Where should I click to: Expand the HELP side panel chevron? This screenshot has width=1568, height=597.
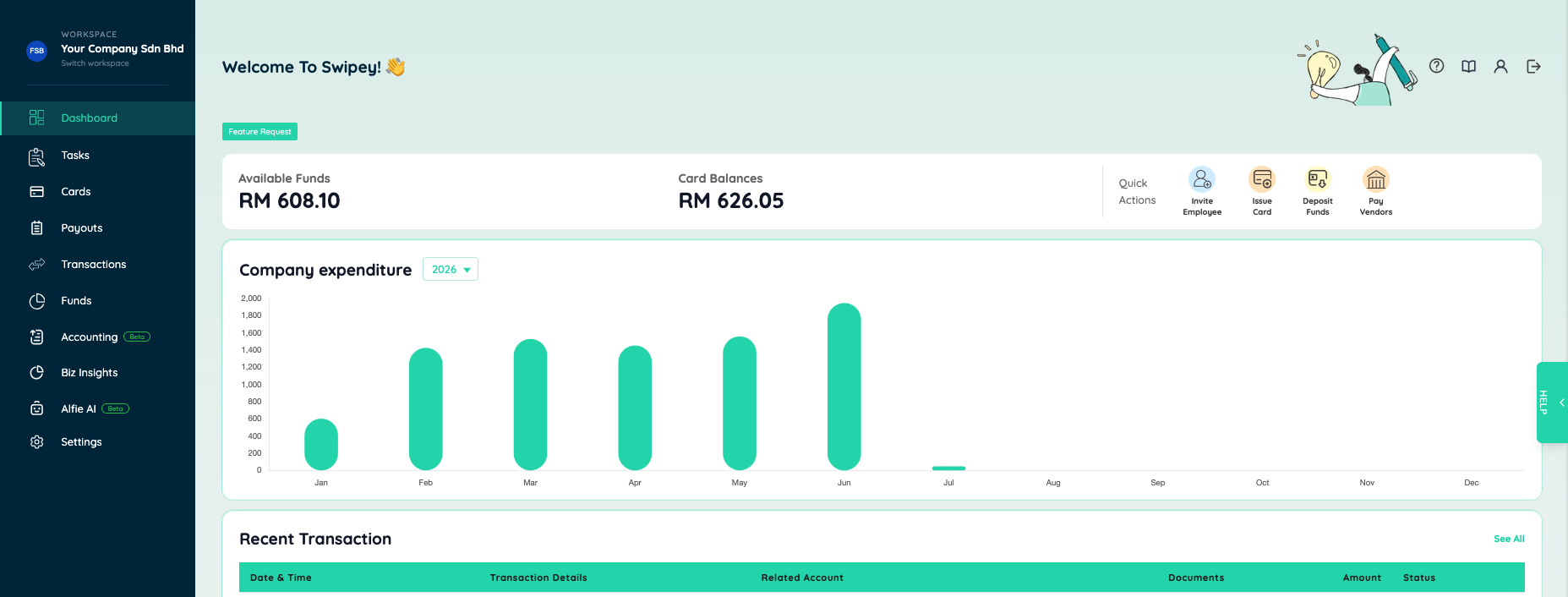tap(1561, 403)
